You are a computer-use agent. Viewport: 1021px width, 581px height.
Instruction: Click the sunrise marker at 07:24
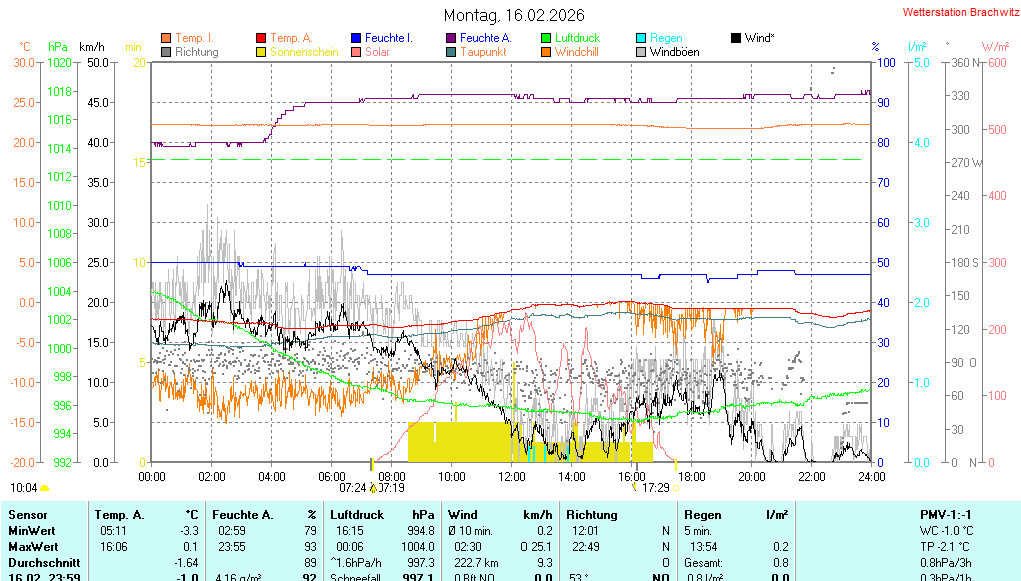pyautogui.click(x=372, y=488)
